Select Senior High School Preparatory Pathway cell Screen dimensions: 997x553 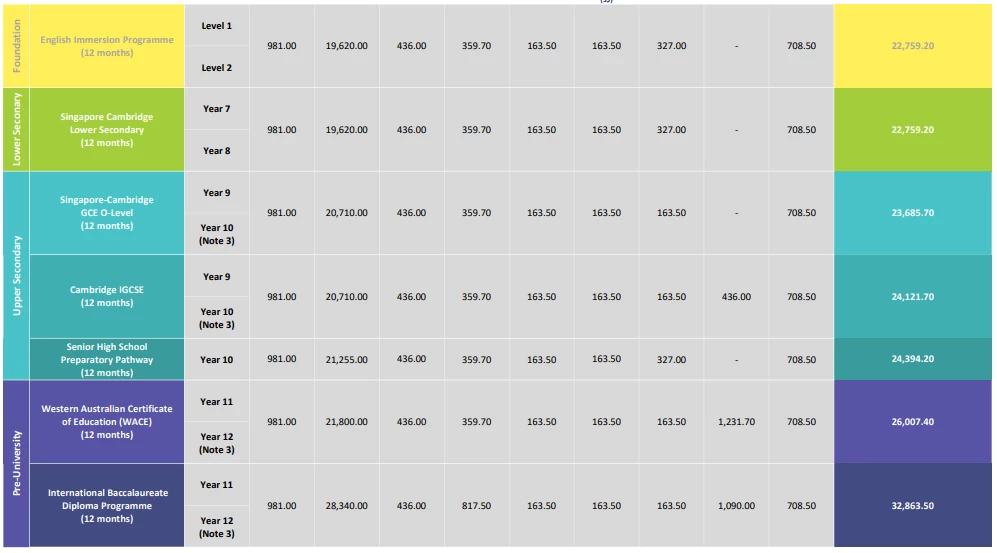pyautogui.click(x=107, y=359)
